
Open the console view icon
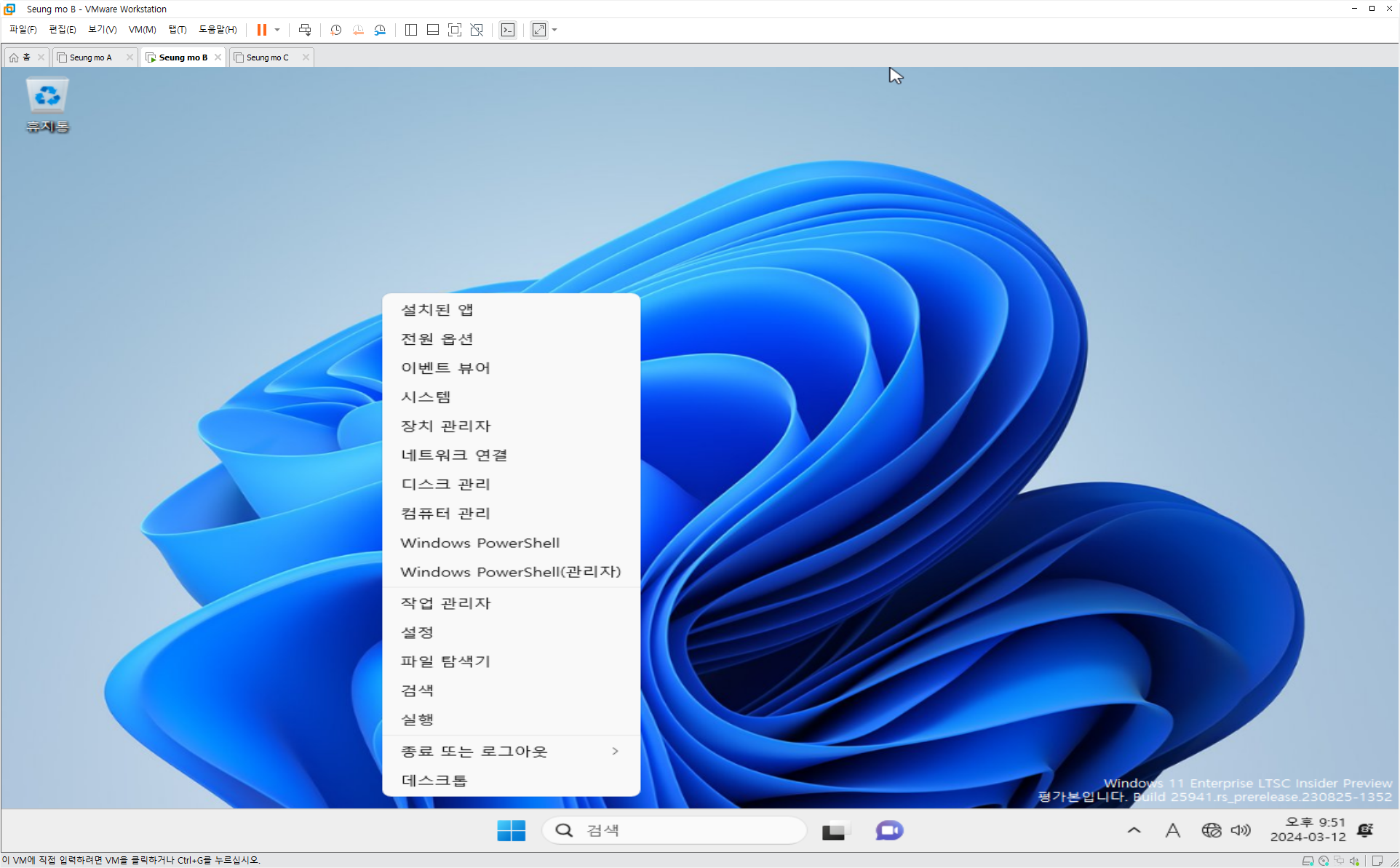click(x=508, y=30)
